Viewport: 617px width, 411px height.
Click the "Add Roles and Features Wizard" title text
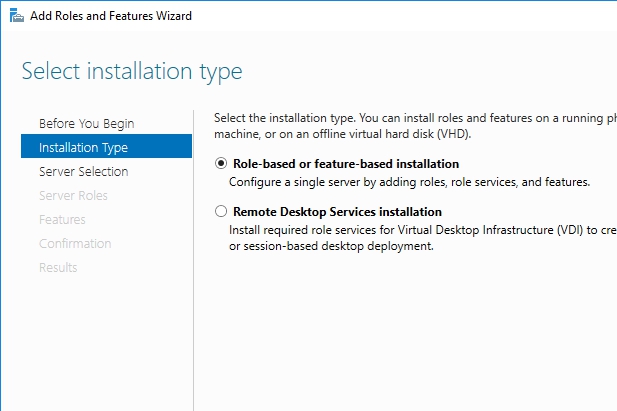[x=111, y=16]
